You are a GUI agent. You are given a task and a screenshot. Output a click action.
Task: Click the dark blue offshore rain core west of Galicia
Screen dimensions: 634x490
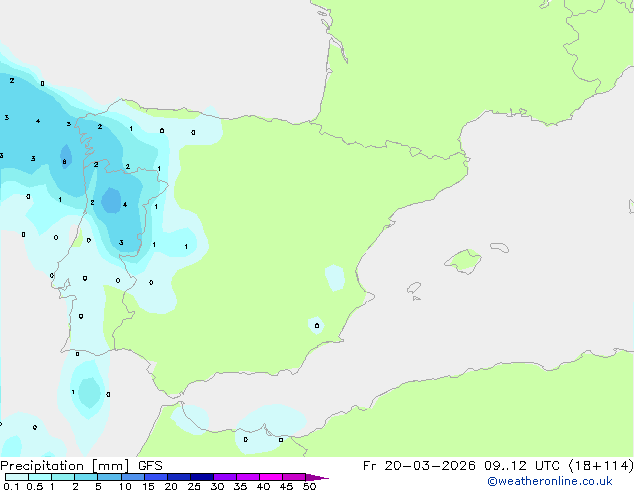pos(66,156)
